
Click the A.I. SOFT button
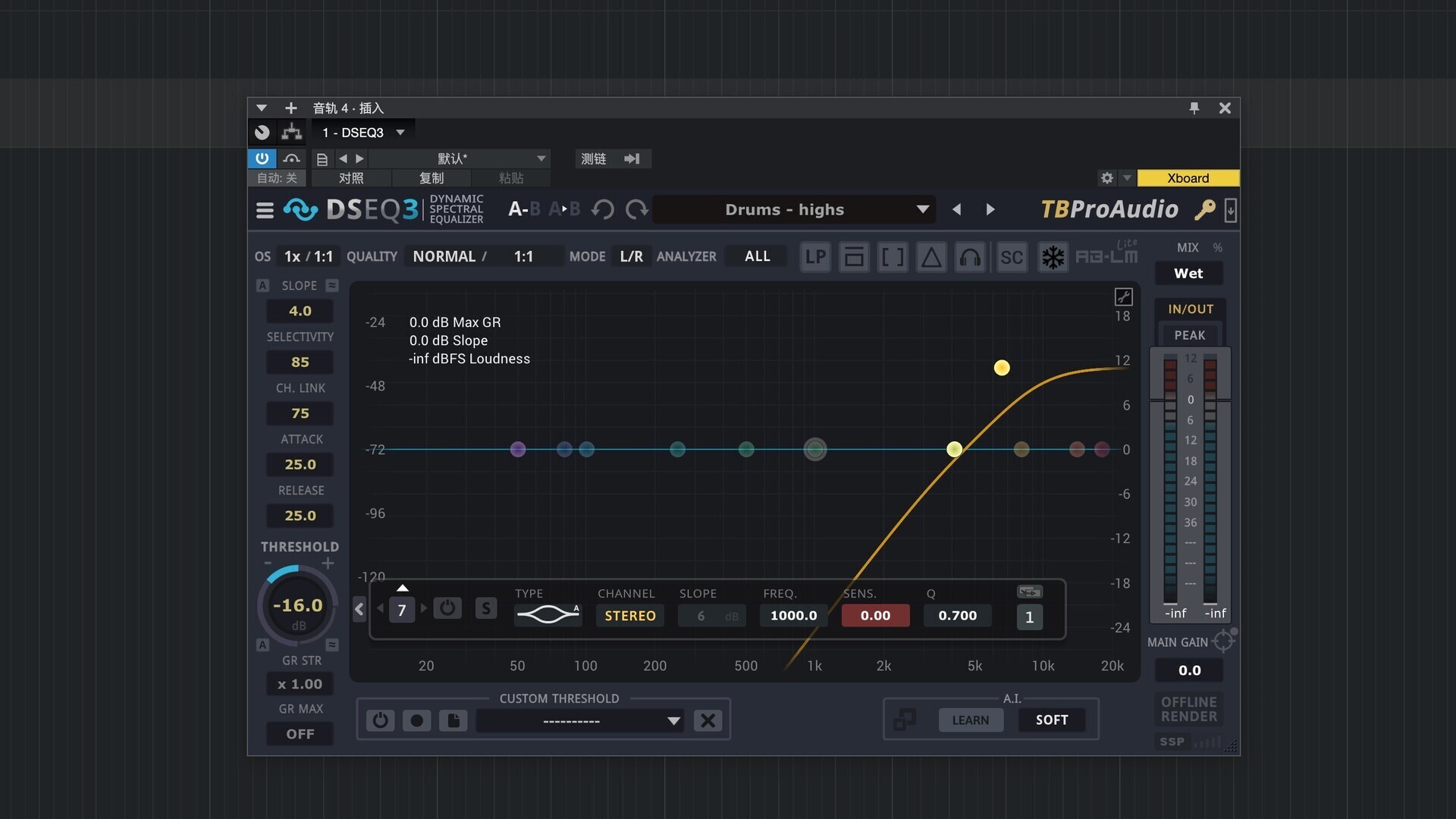point(1052,720)
